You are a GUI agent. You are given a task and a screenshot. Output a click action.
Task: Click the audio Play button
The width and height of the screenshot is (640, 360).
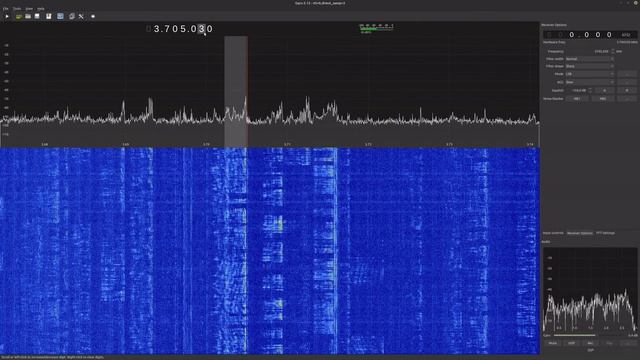tap(609, 343)
